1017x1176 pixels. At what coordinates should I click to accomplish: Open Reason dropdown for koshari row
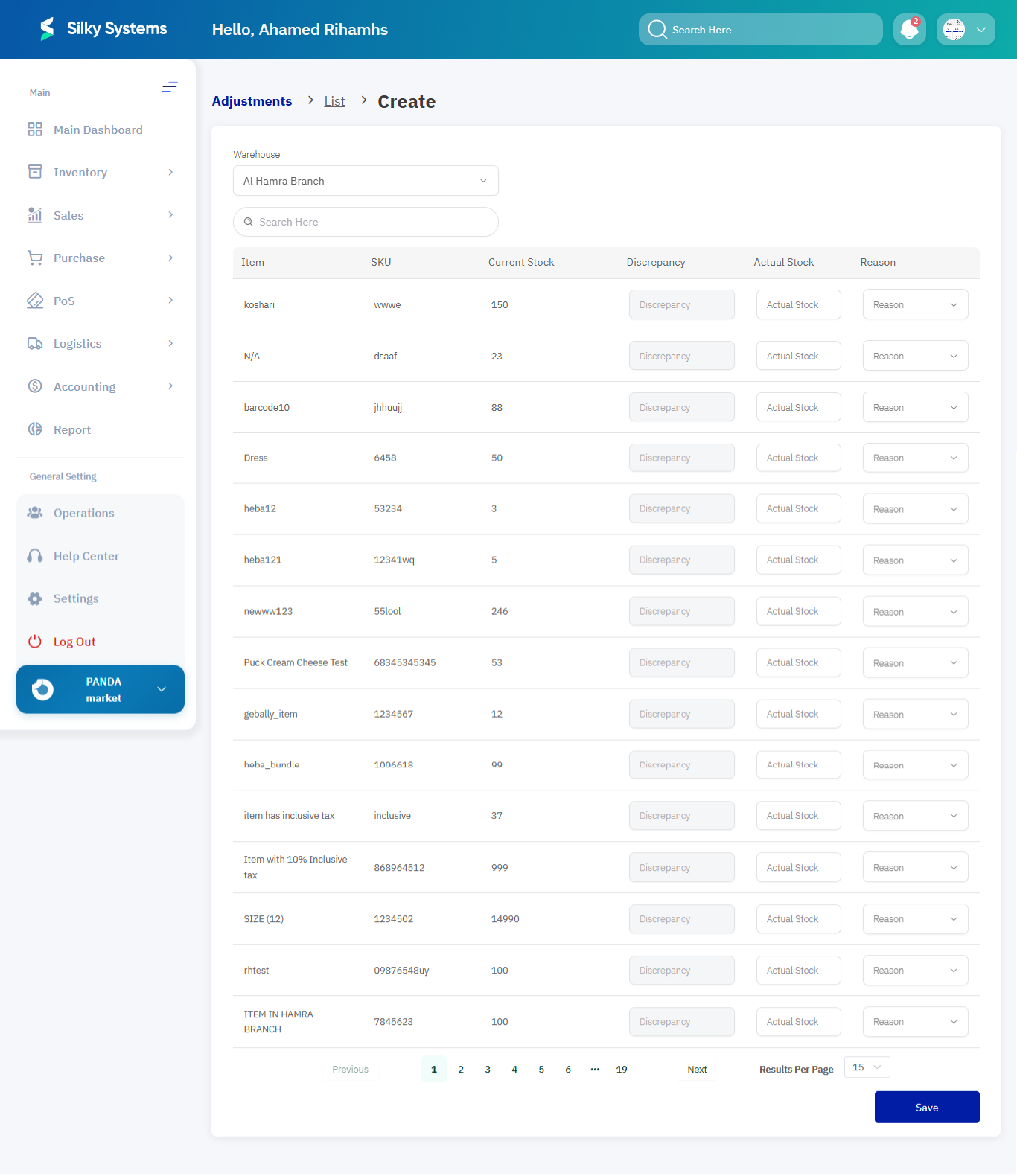tap(915, 304)
